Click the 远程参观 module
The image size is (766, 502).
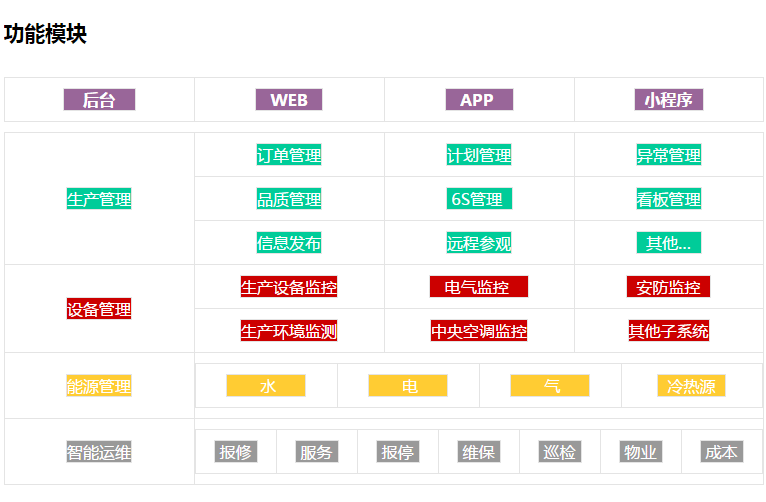pos(479,243)
